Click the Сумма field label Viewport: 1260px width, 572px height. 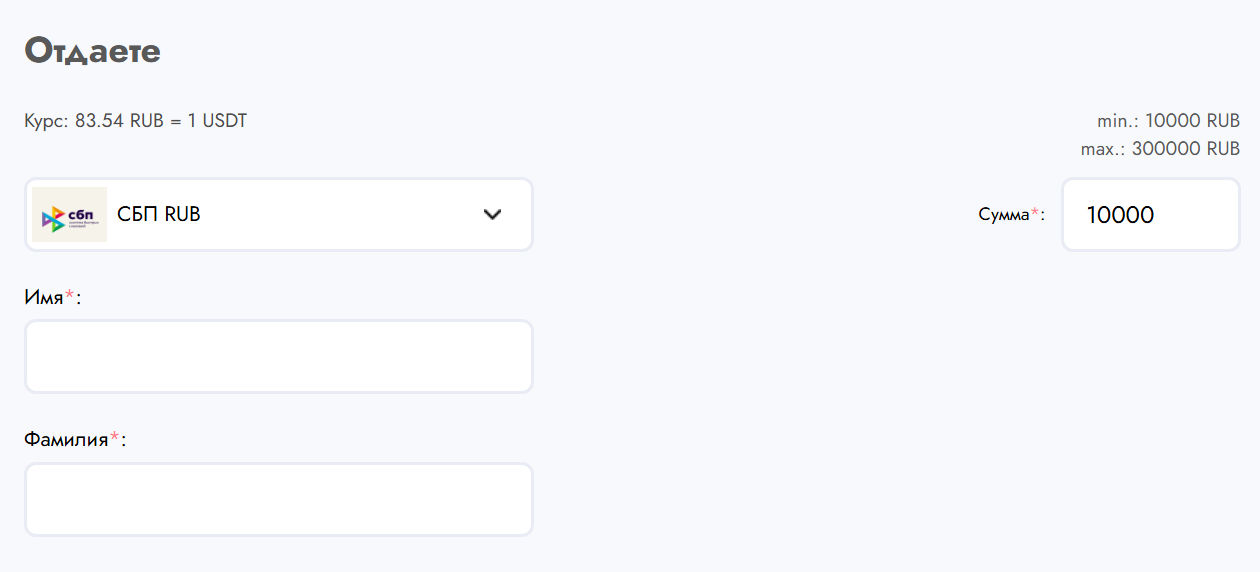coord(1003,215)
